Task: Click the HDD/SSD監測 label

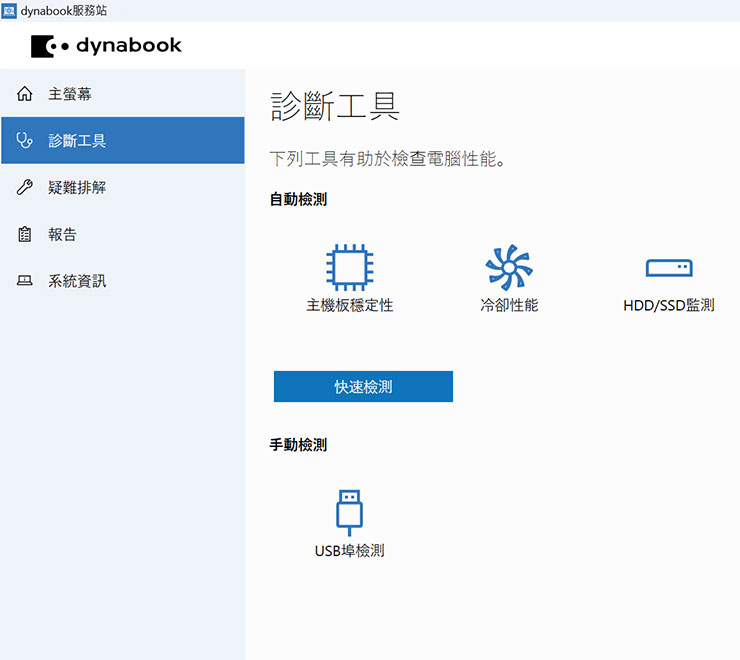Action: pos(669,305)
